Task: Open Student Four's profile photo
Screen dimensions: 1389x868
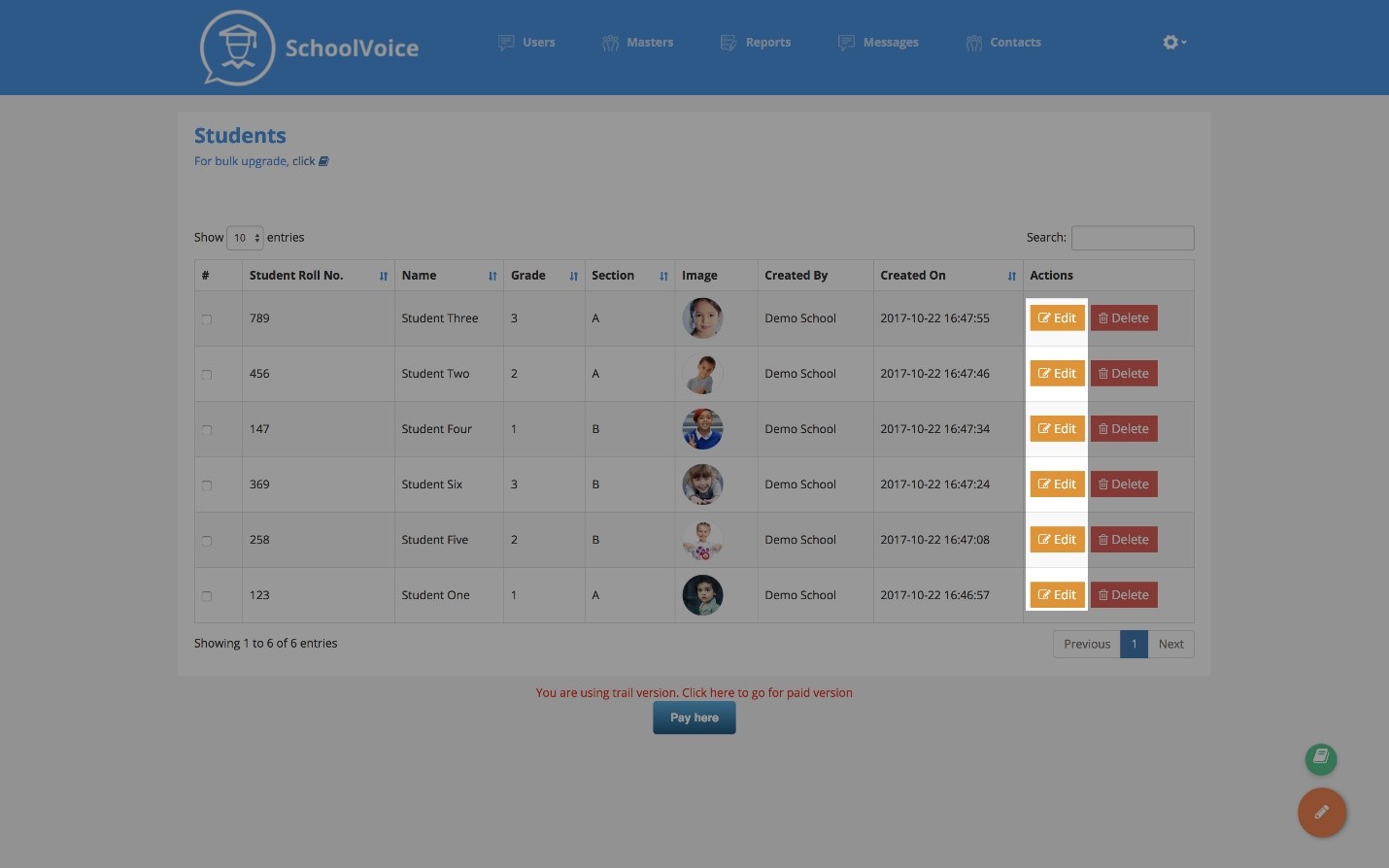Action: (702, 429)
